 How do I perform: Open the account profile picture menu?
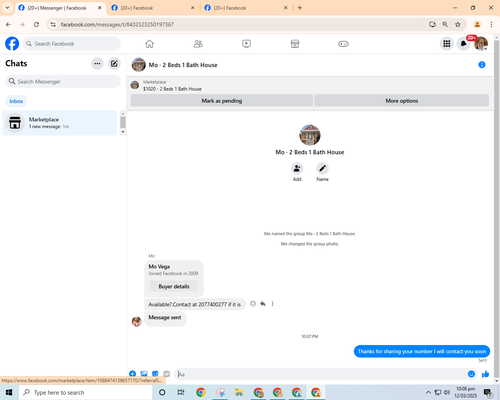pyautogui.click(x=481, y=44)
